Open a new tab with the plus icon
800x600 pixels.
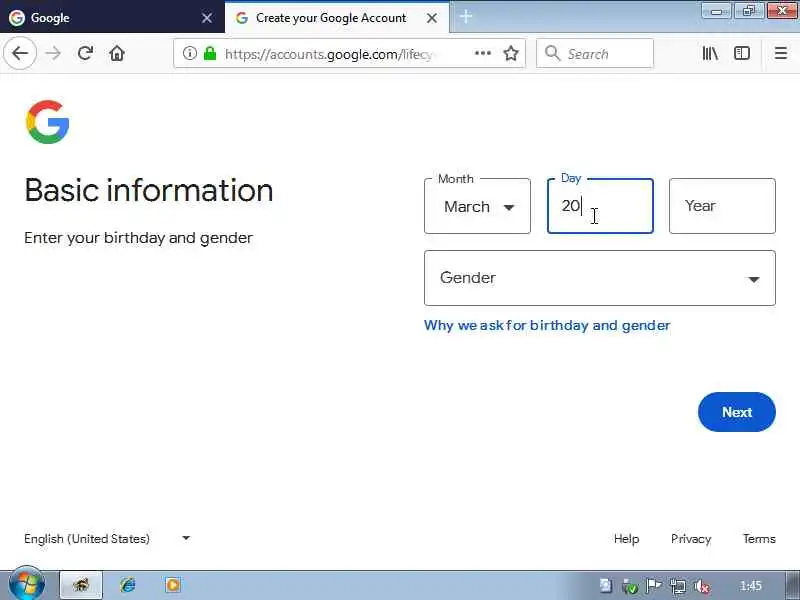(x=466, y=17)
